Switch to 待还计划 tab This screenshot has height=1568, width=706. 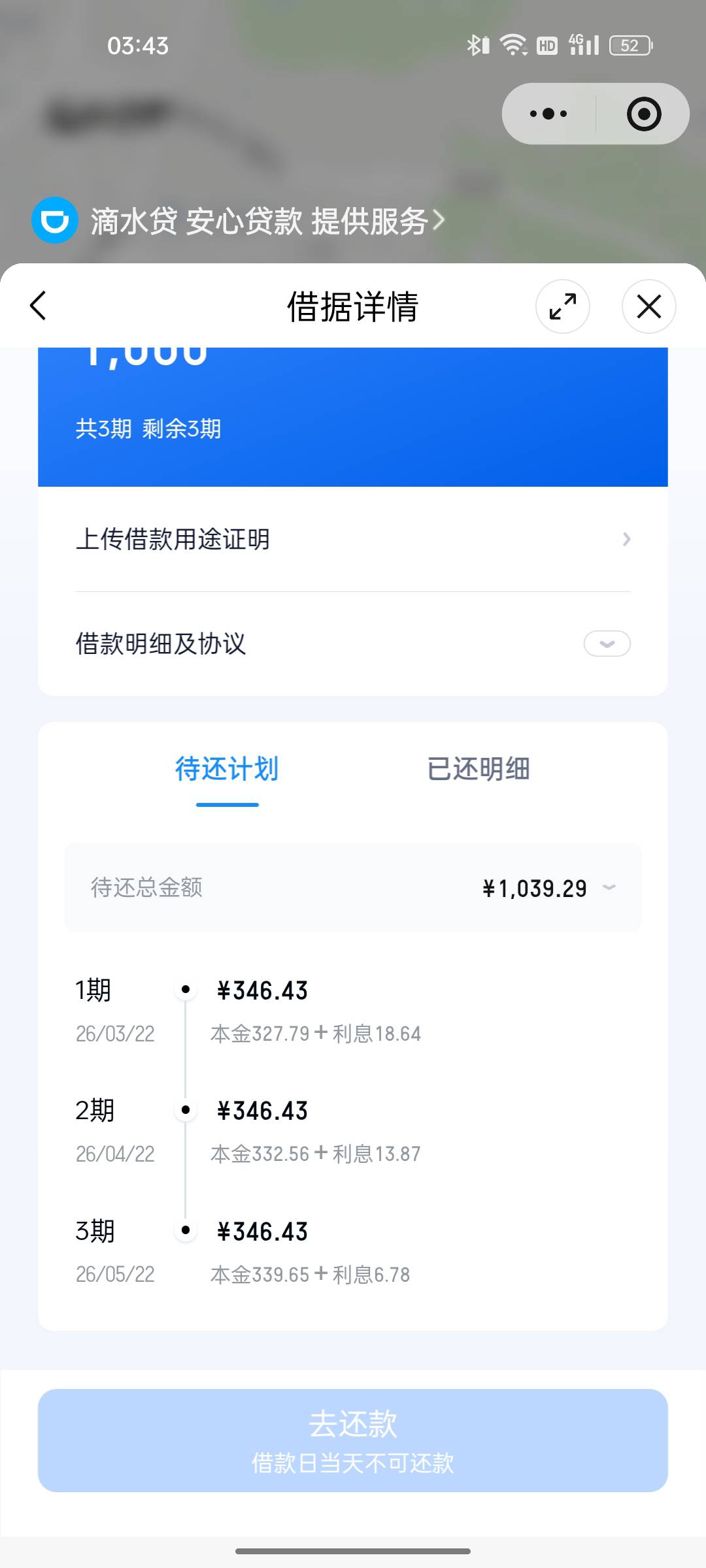pyautogui.click(x=227, y=770)
